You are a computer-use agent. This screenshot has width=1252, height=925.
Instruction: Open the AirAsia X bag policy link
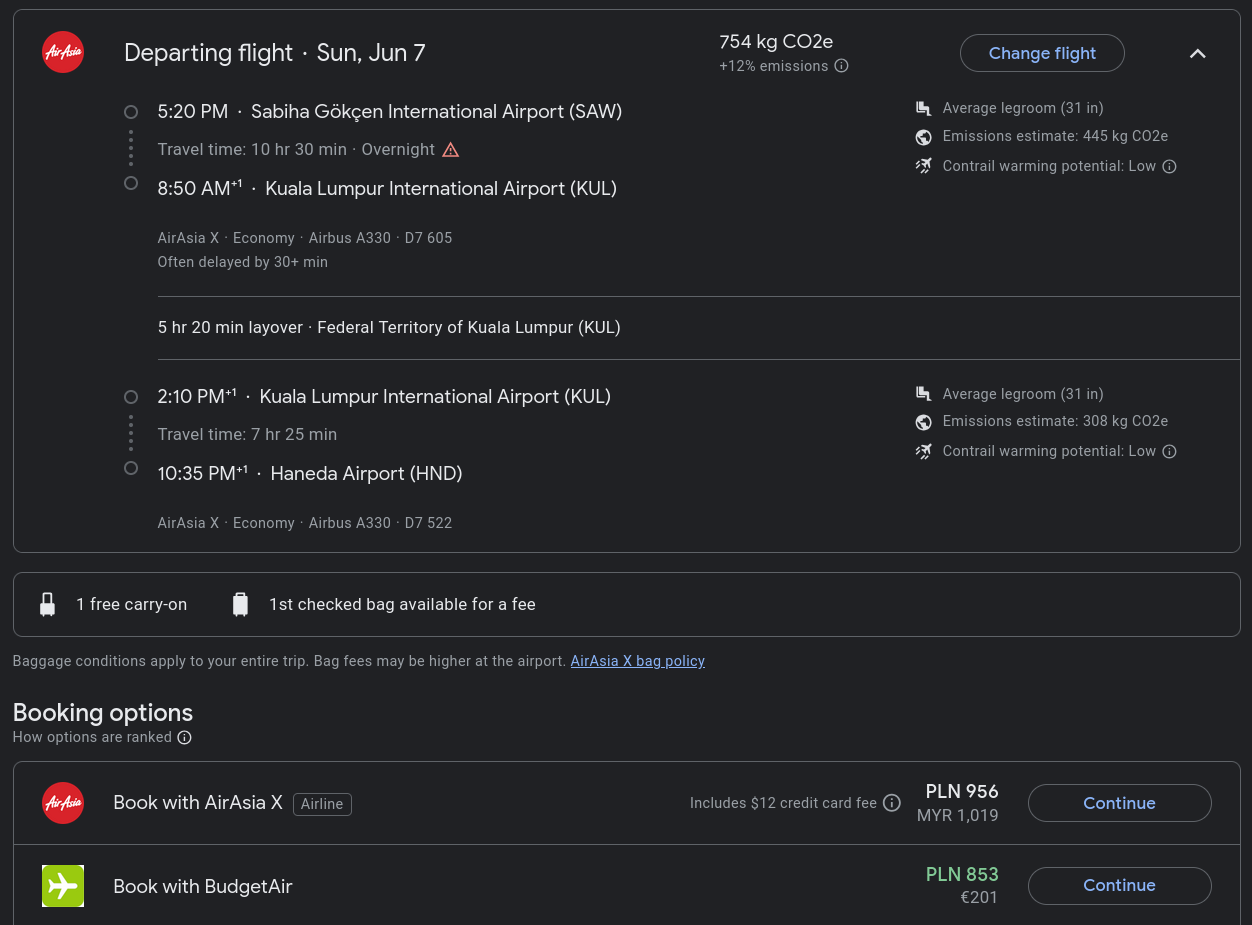point(638,661)
